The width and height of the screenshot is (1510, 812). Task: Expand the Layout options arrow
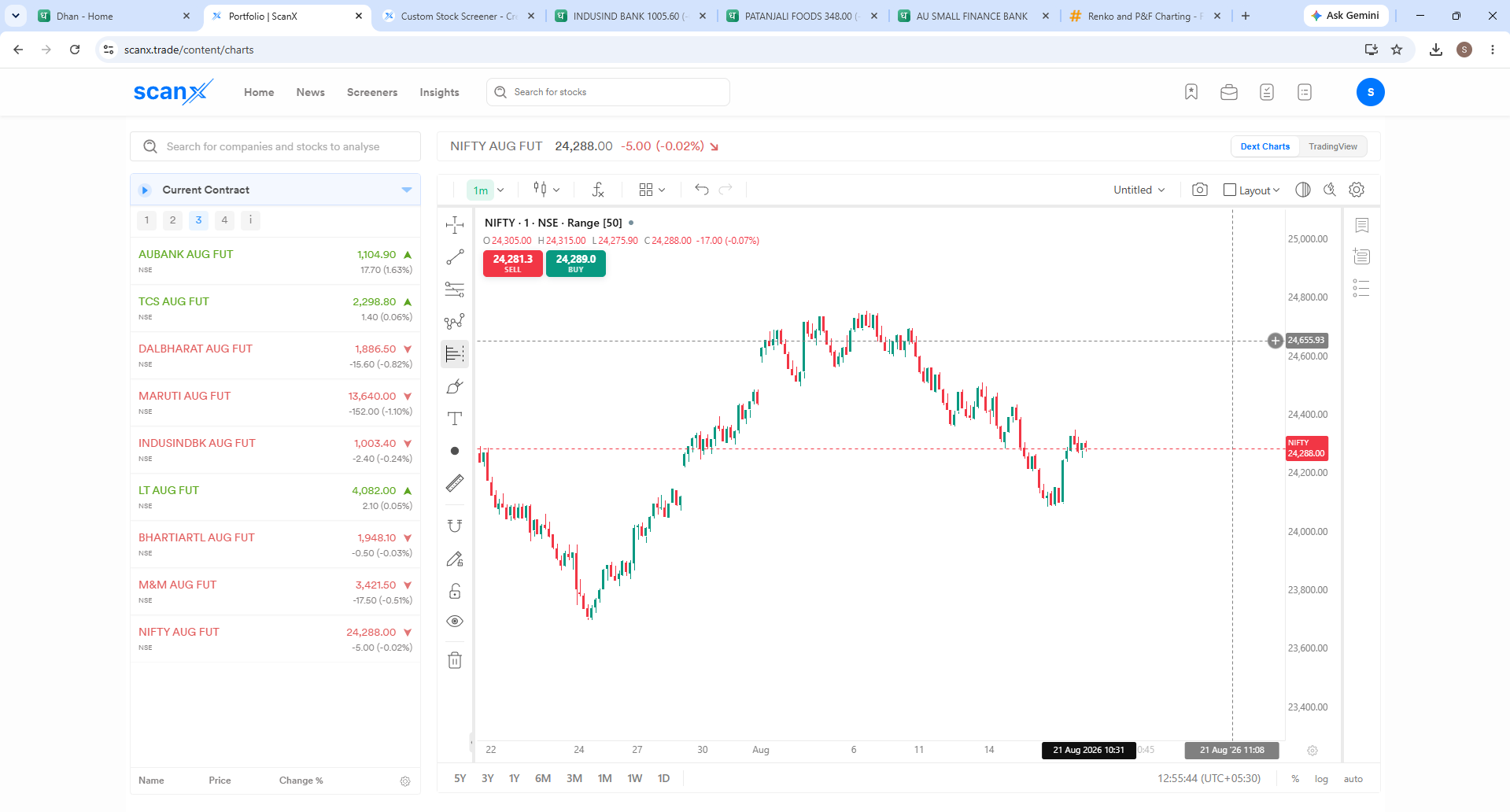[x=1276, y=190]
